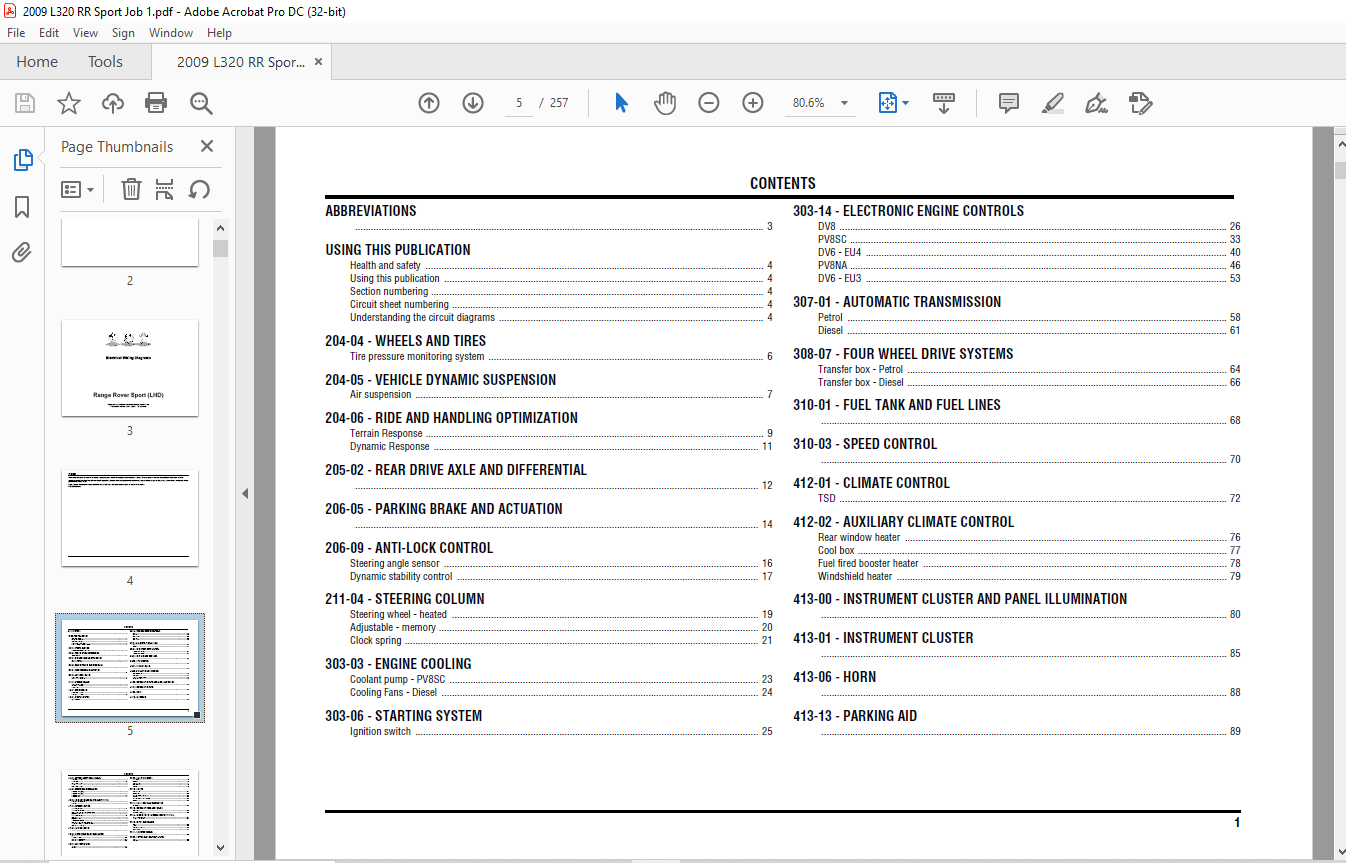Image resolution: width=1346 pixels, height=863 pixels.
Task: Click 'Tire pressure monitoring system' contents entry
Action: 417,357
